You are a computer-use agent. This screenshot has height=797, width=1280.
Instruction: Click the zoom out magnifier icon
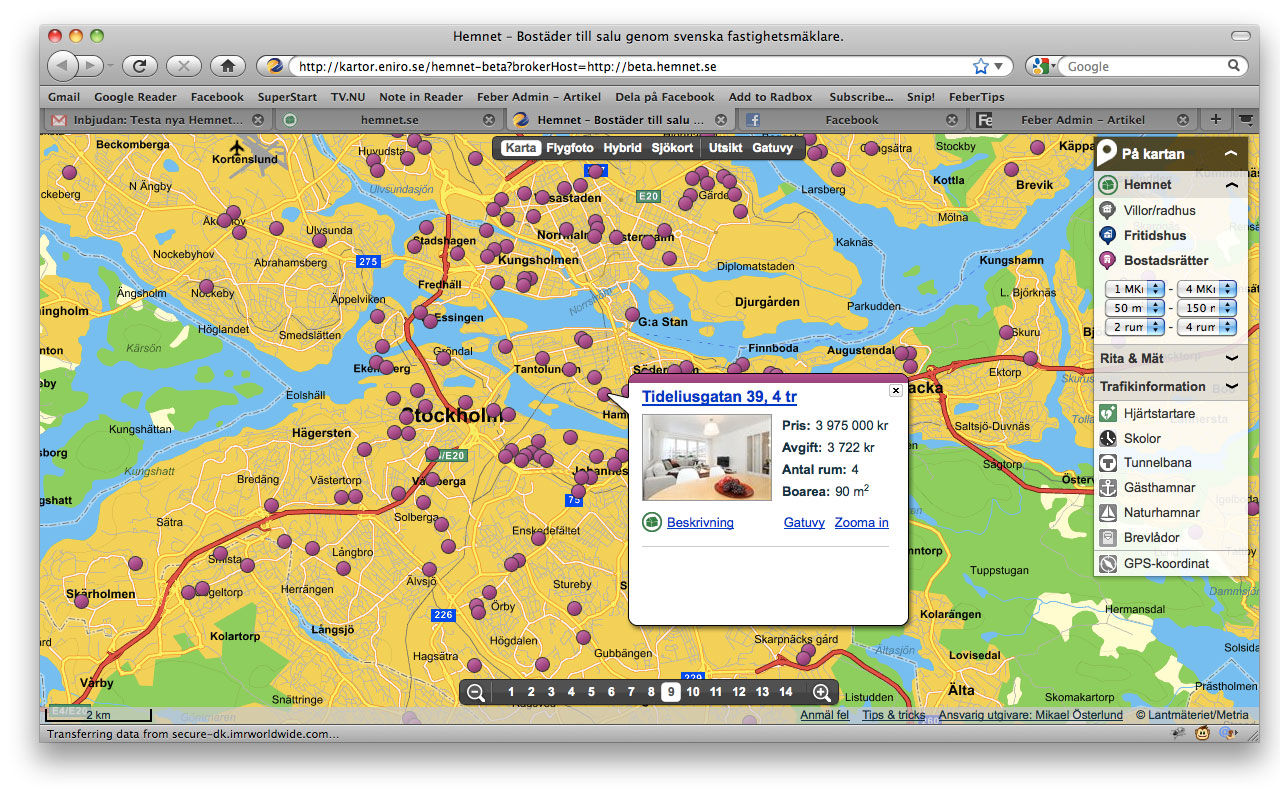[476, 692]
